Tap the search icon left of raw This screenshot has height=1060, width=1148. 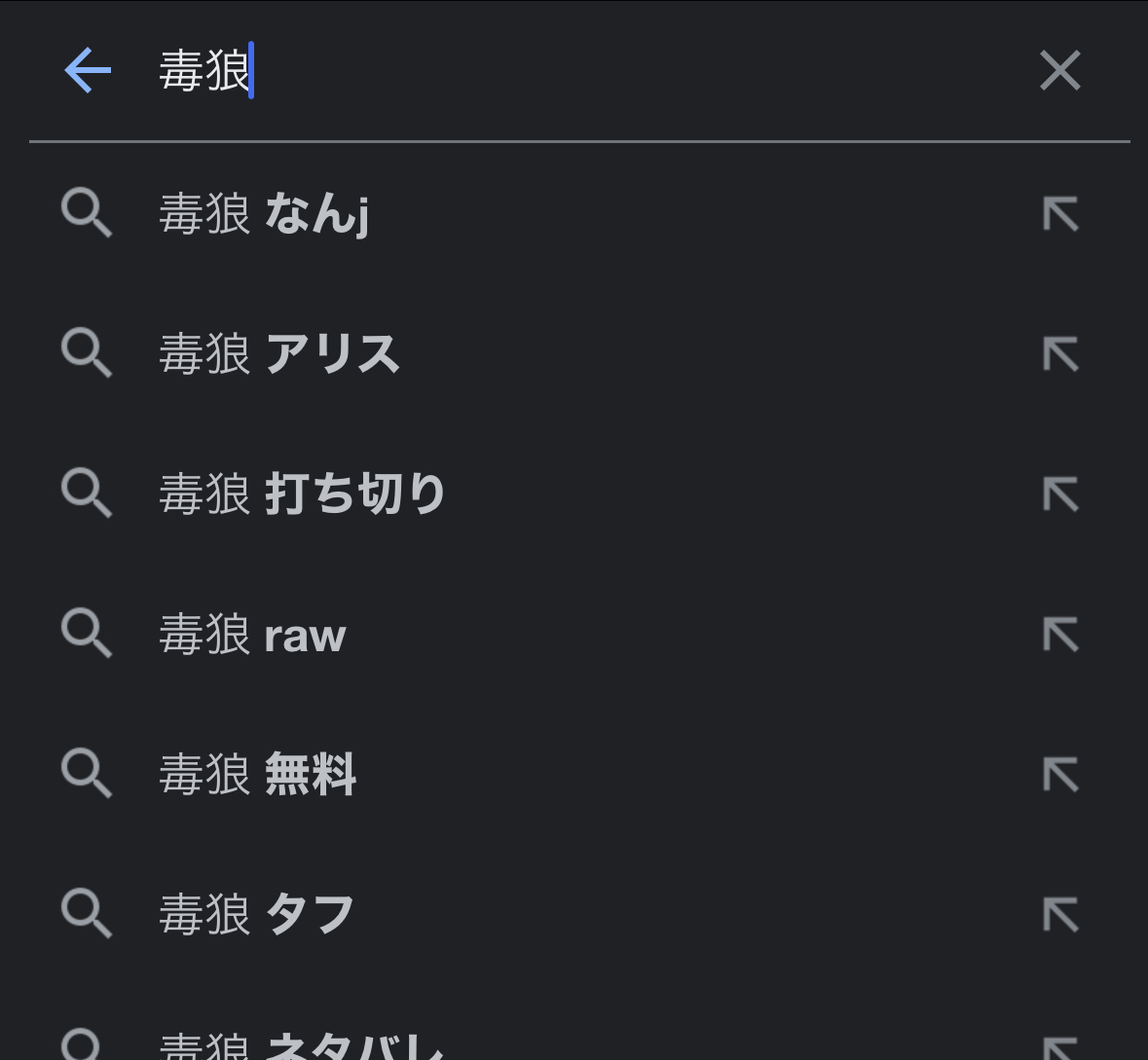87,634
